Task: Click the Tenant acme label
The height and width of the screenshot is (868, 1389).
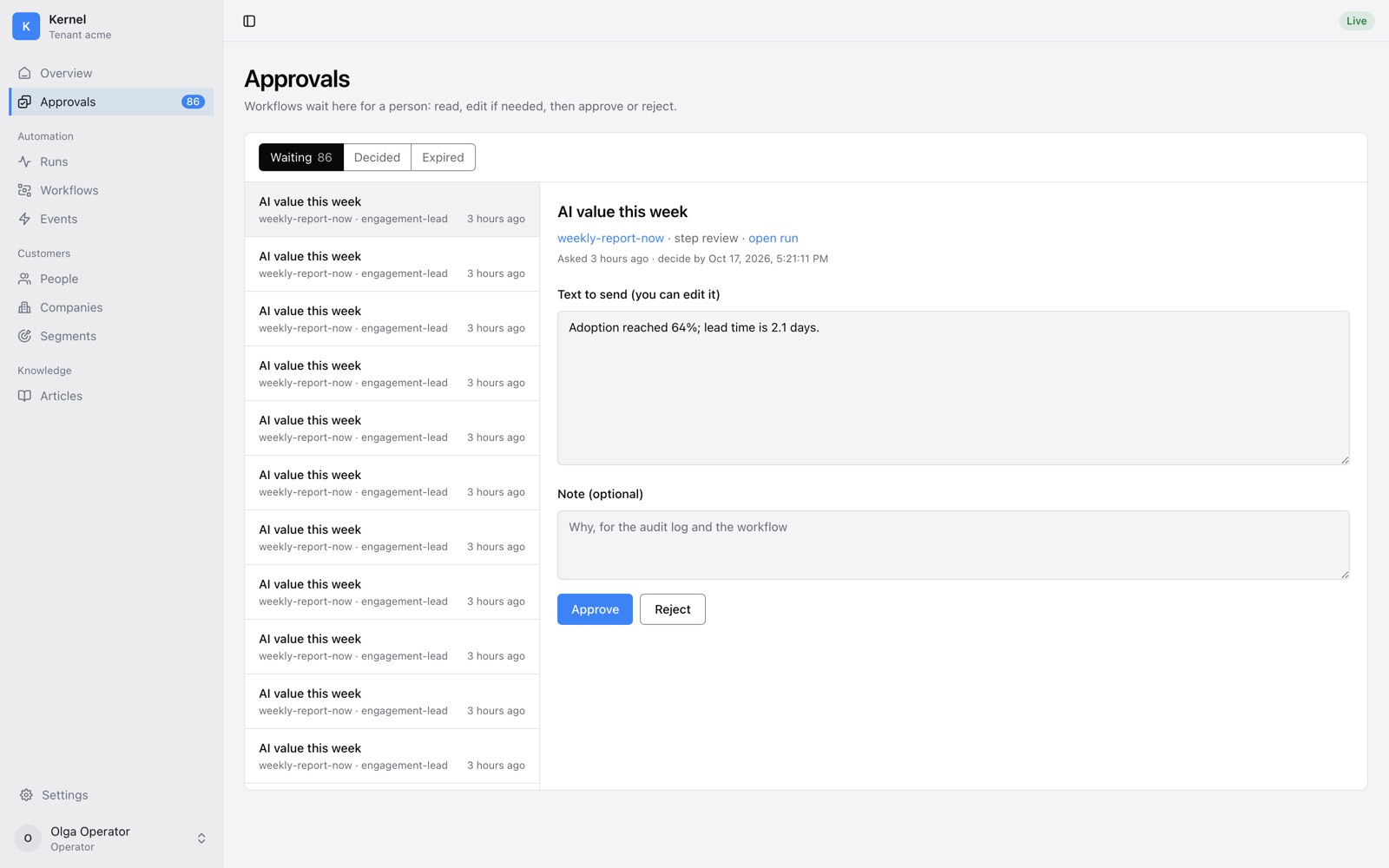Action: (x=80, y=35)
